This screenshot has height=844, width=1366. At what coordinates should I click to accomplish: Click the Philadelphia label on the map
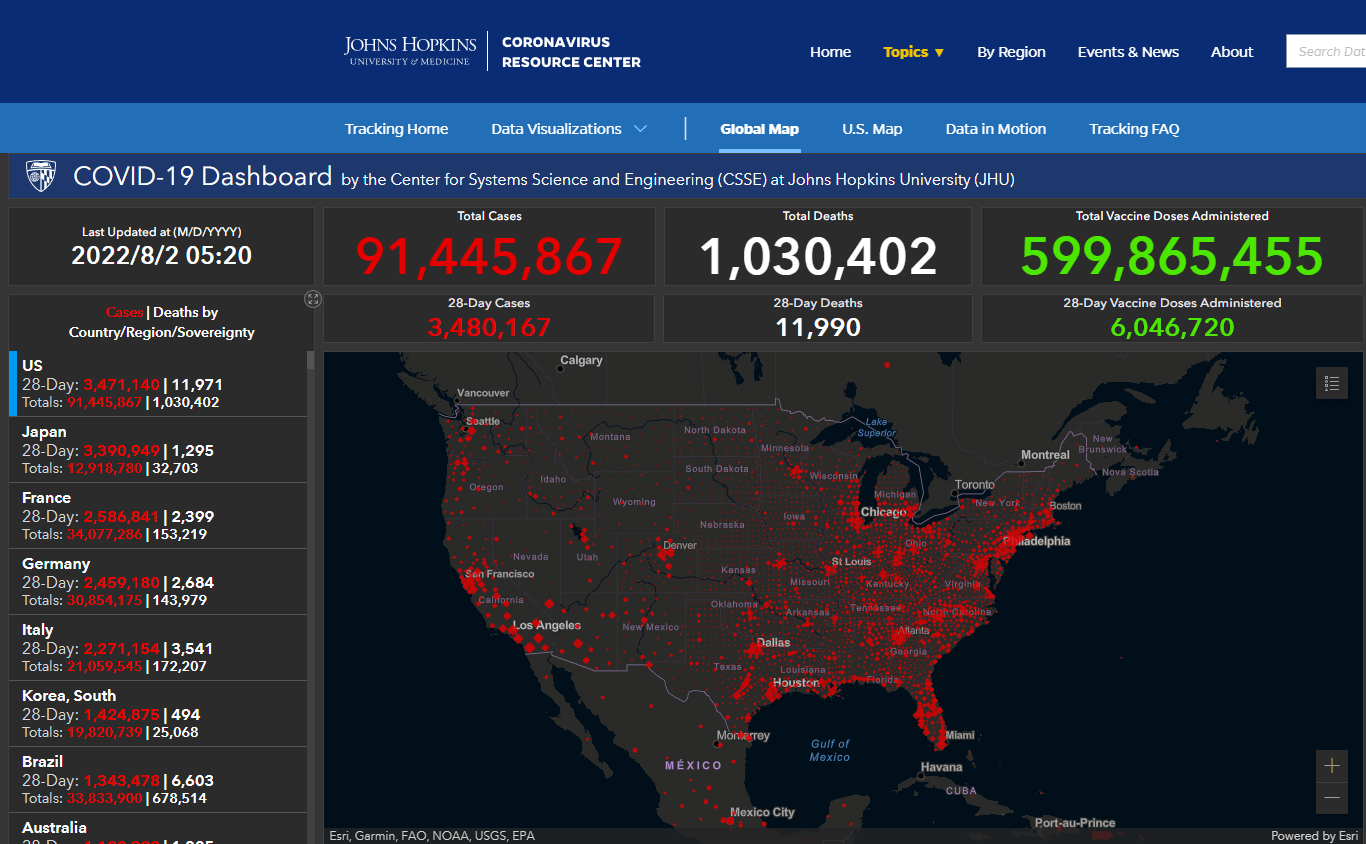click(x=1036, y=541)
